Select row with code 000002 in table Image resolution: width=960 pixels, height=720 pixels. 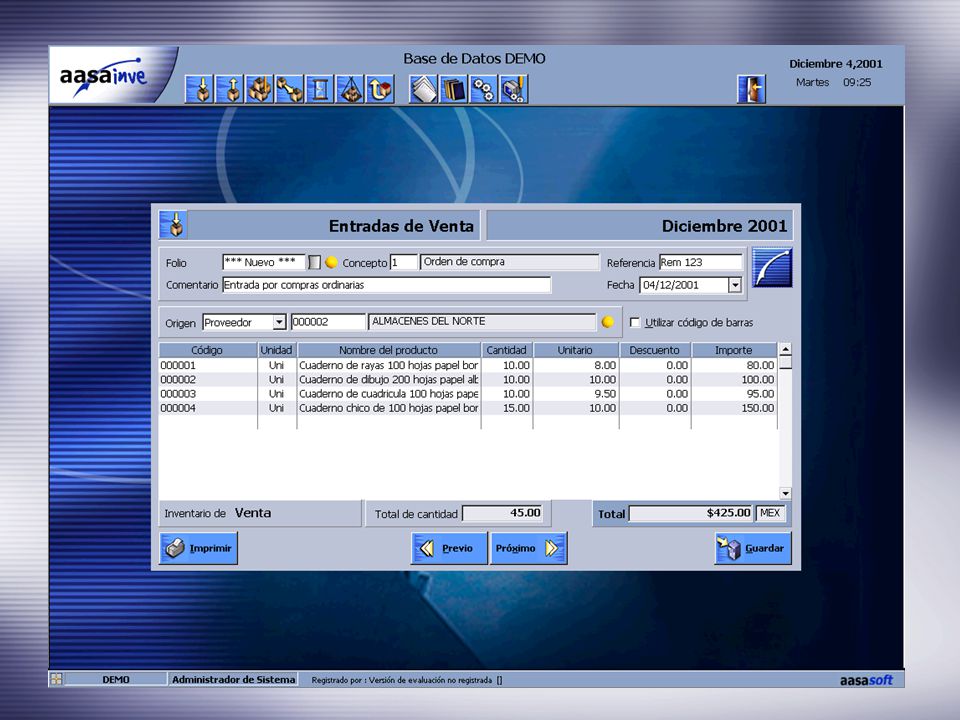(468, 380)
